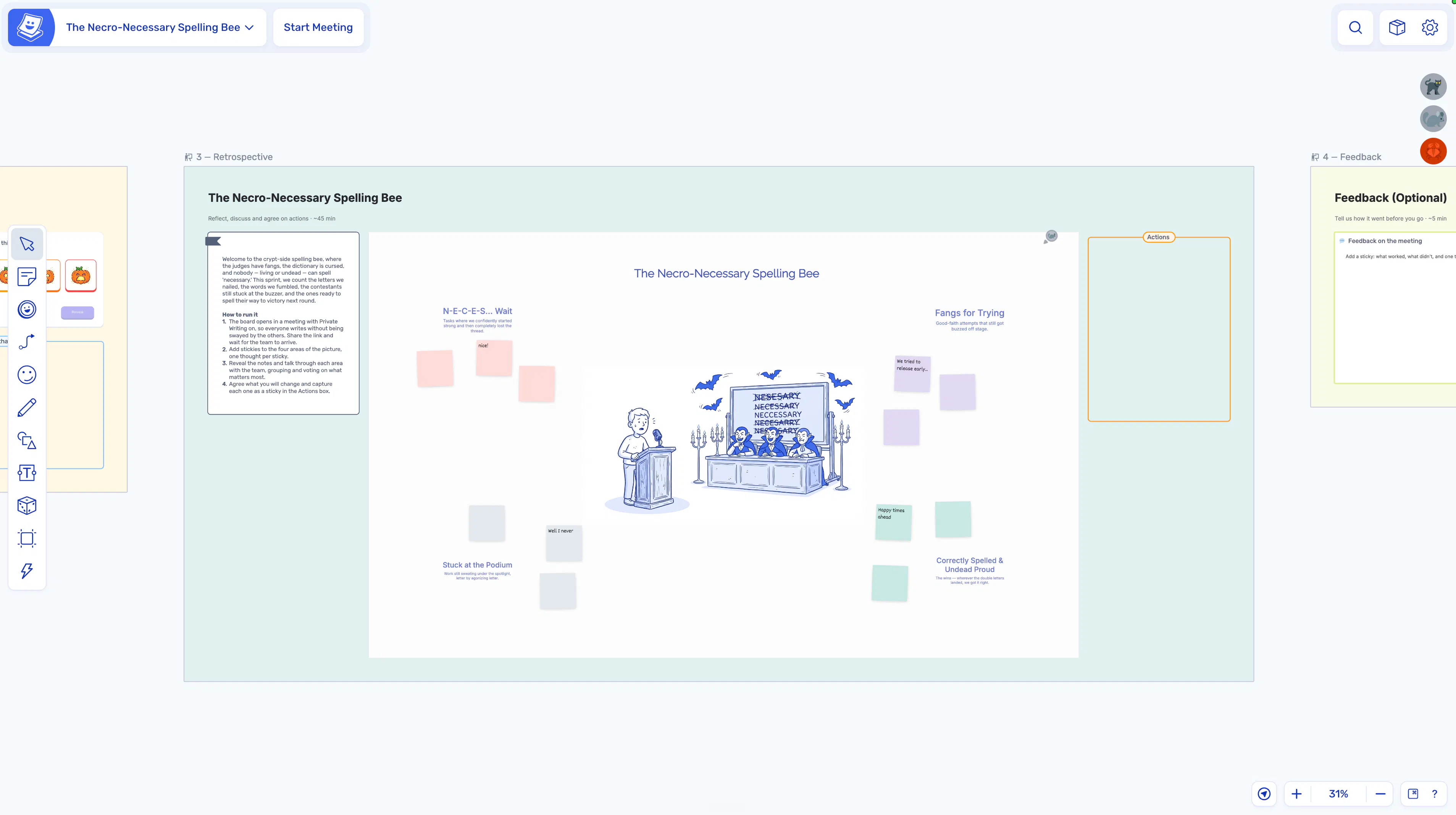Click the 'Stuck at the Podium' heading

point(477,565)
